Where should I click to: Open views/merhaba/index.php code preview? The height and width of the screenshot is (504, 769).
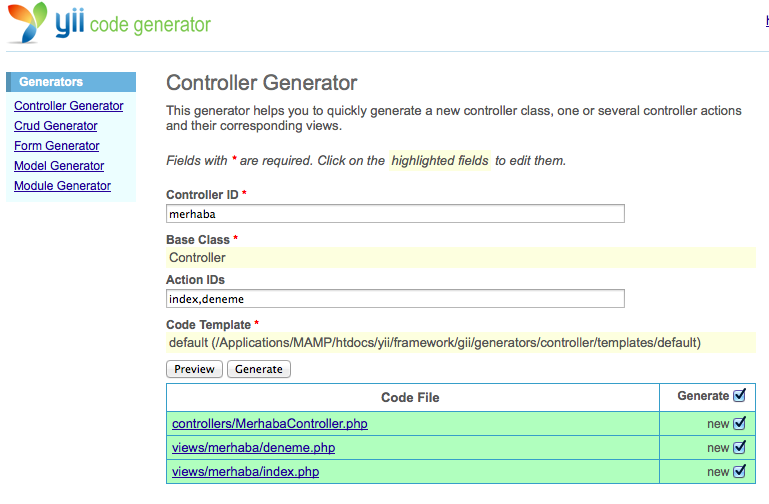(245, 472)
